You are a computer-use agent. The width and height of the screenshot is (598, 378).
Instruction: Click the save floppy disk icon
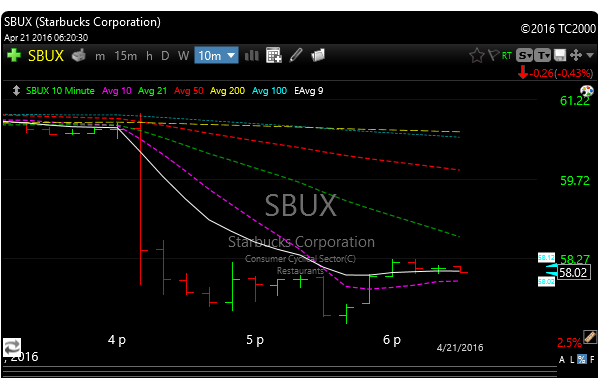click(559, 55)
